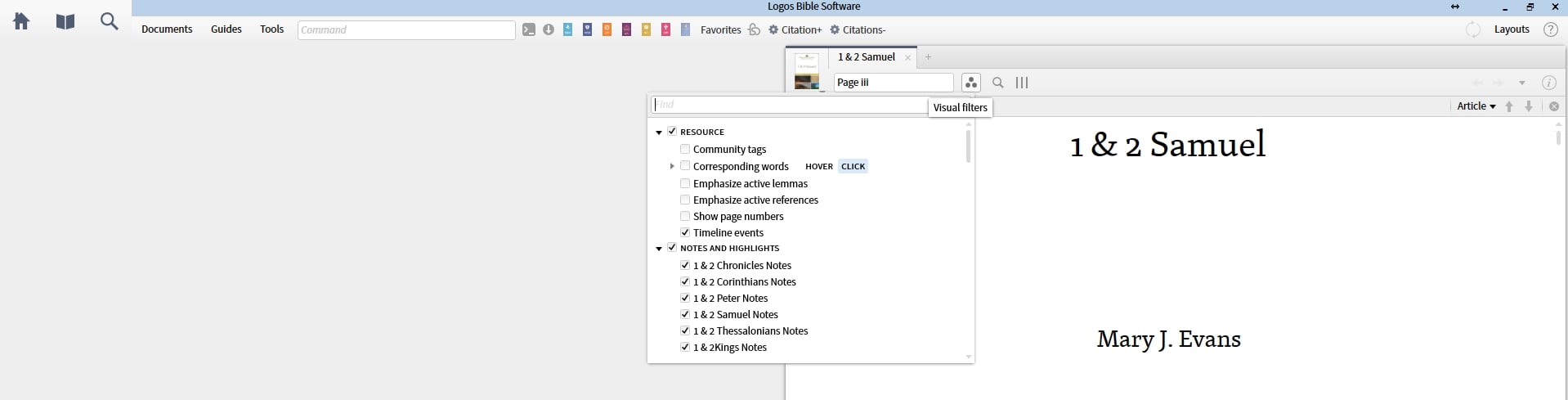Click the command terminal icon beside Command box
Screen dimensions: 1568x400
pyautogui.click(x=529, y=29)
